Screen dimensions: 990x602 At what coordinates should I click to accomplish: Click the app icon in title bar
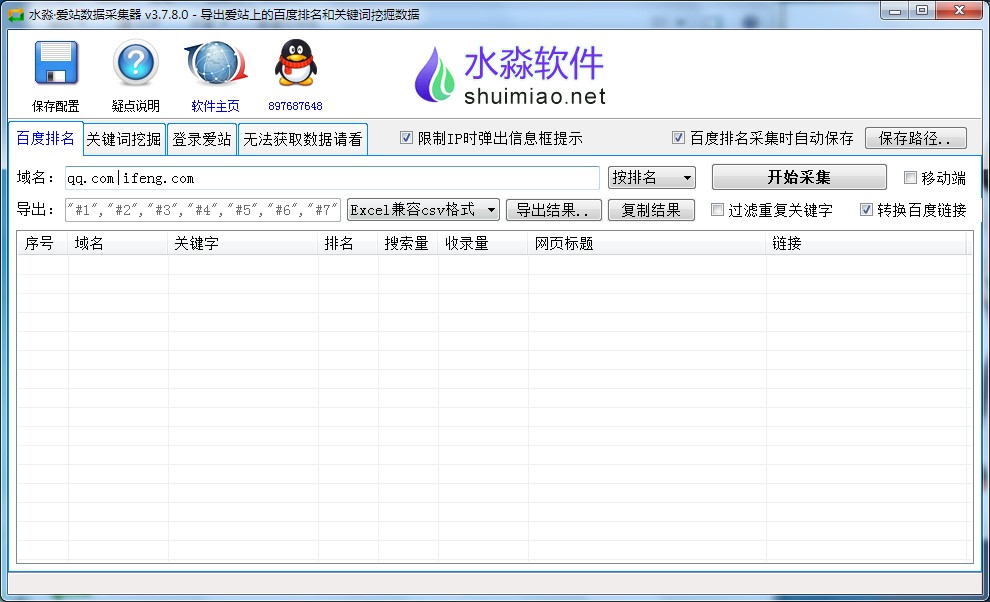pyautogui.click(x=16, y=15)
